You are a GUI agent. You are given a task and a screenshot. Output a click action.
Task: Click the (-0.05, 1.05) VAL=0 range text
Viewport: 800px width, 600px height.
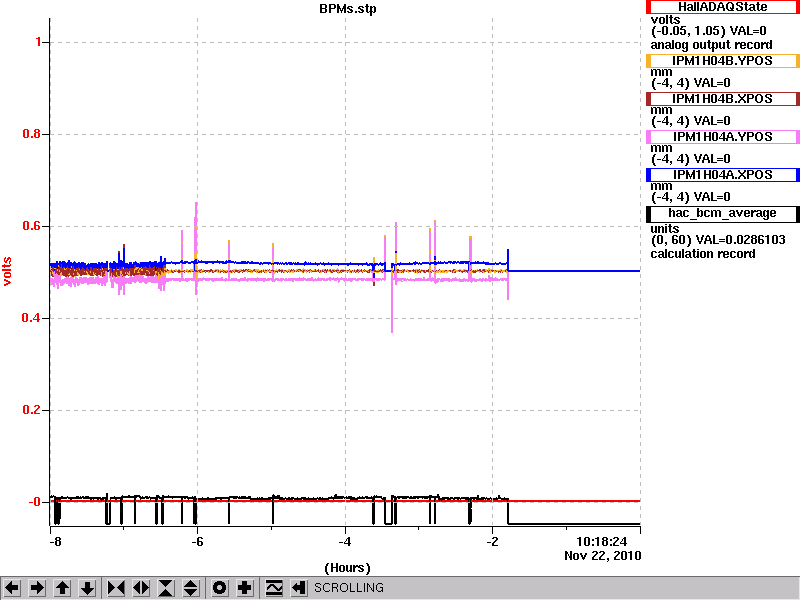click(x=709, y=31)
